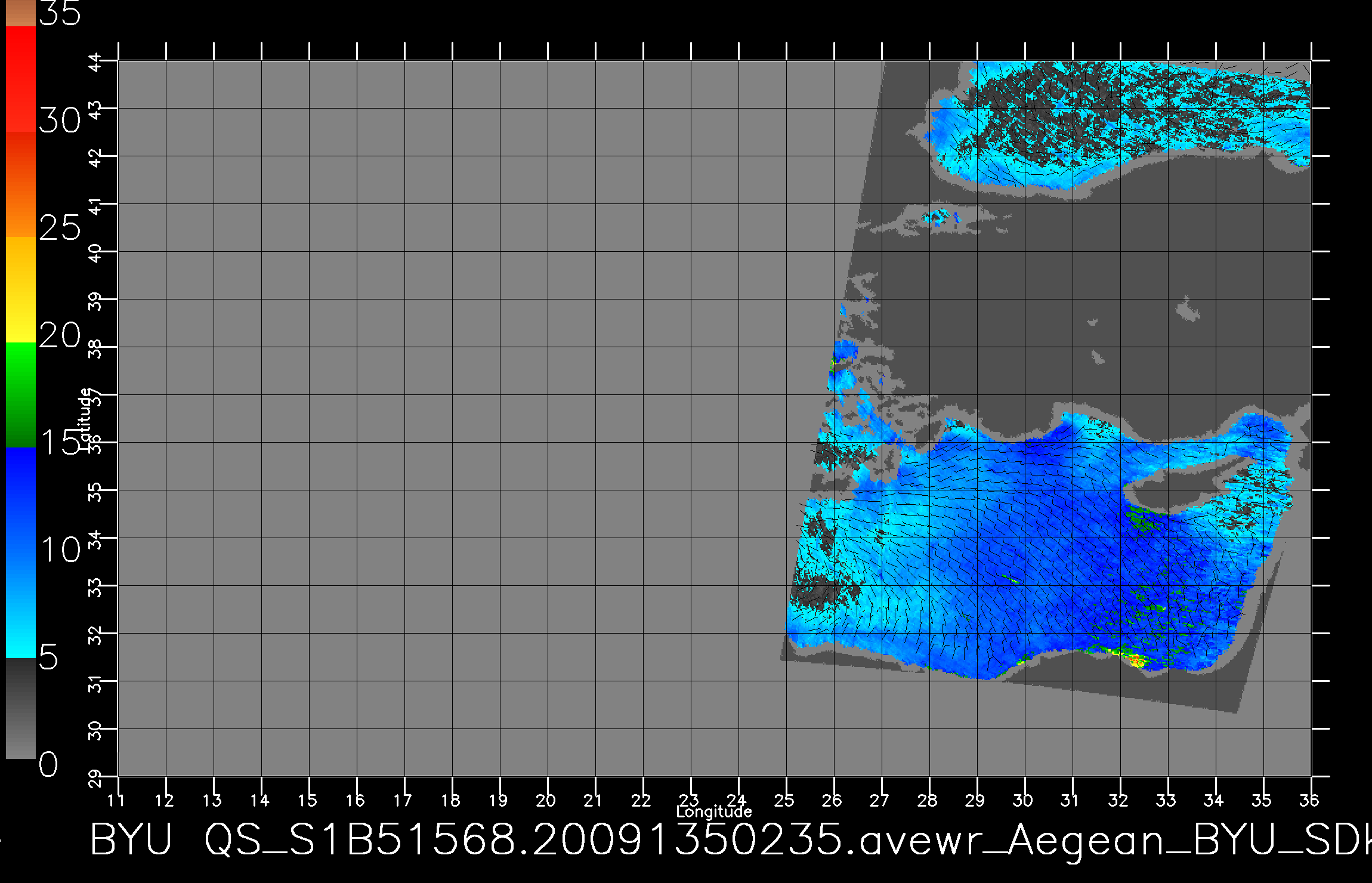Viewport: 1372px width, 883px height.
Task: Click the 20 colorbar scale label
Action: coord(60,335)
